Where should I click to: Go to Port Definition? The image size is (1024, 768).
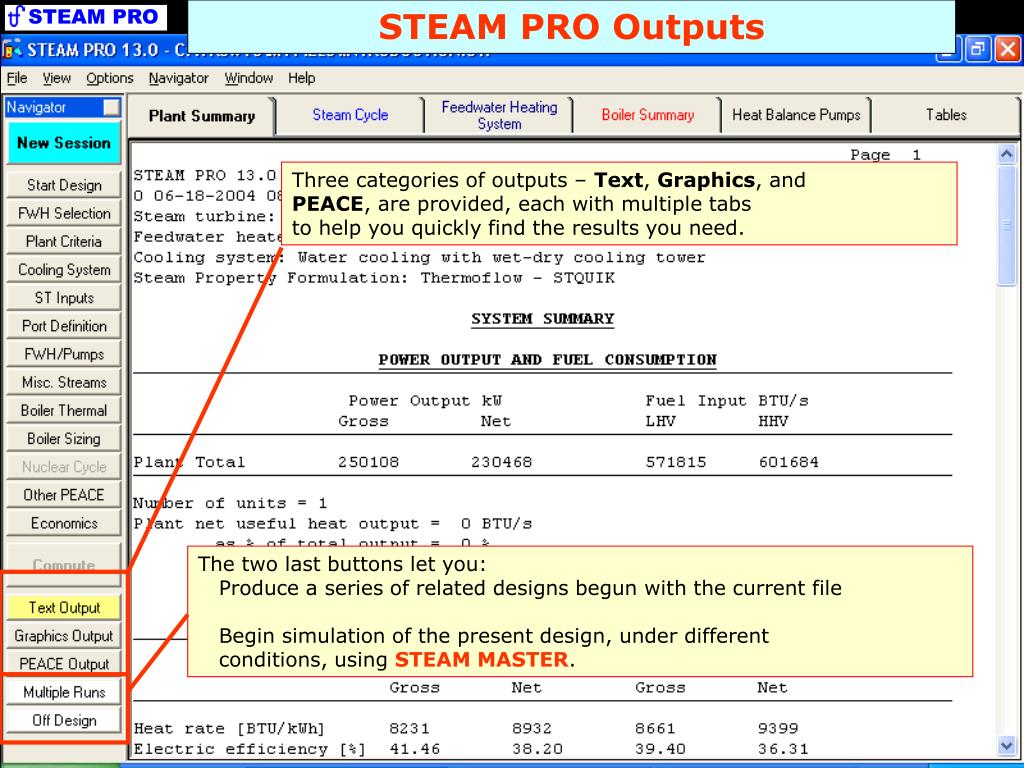pos(64,326)
